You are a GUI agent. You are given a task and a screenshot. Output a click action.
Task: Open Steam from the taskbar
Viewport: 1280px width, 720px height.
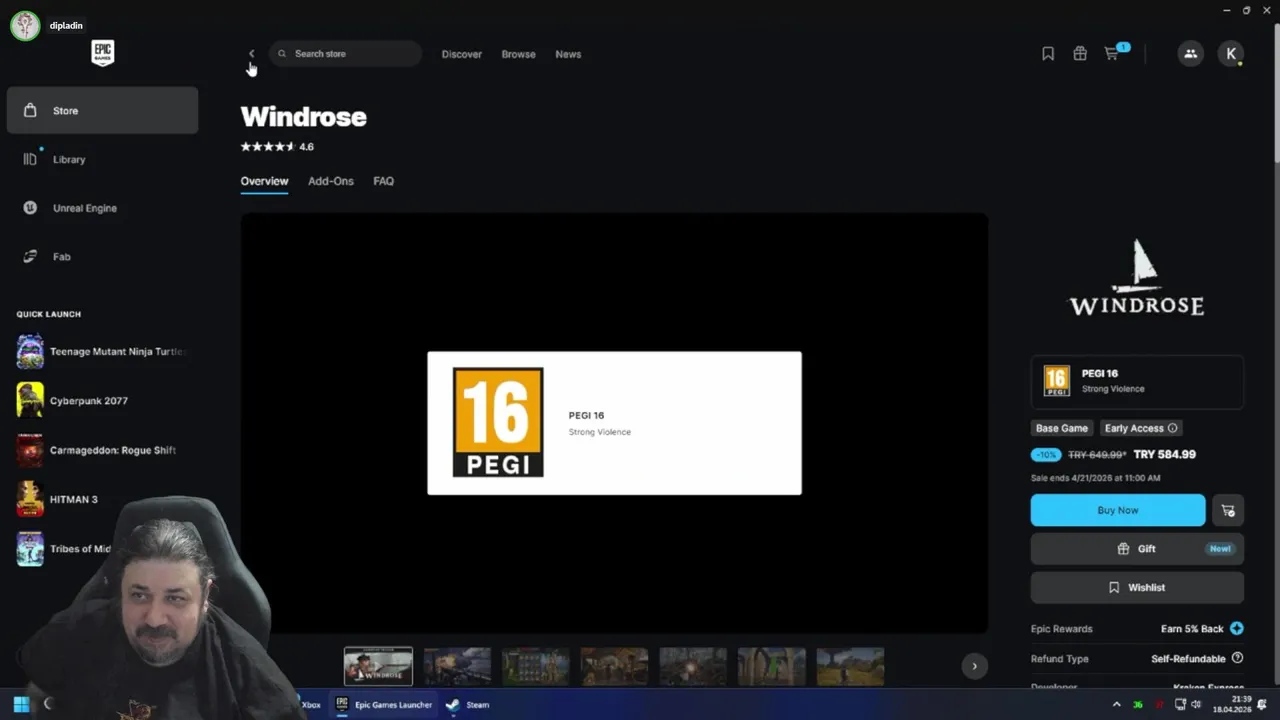point(468,705)
